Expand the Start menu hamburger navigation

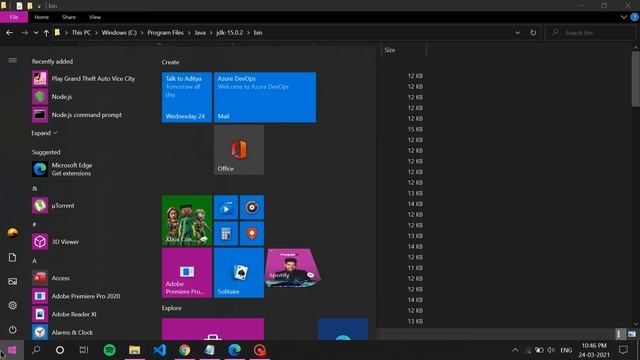coord(12,60)
